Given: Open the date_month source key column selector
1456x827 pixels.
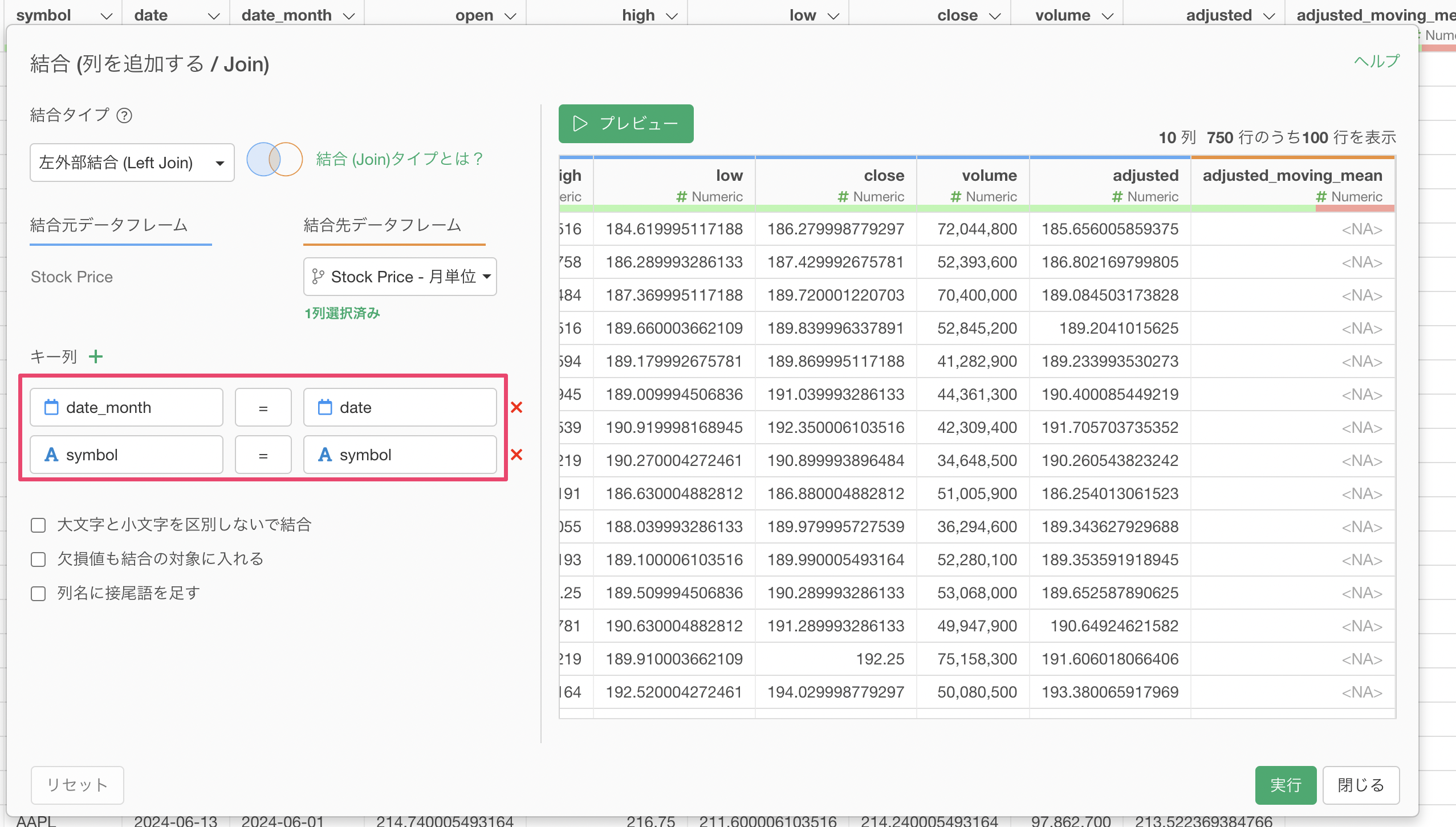Looking at the screenshot, I should [126, 407].
